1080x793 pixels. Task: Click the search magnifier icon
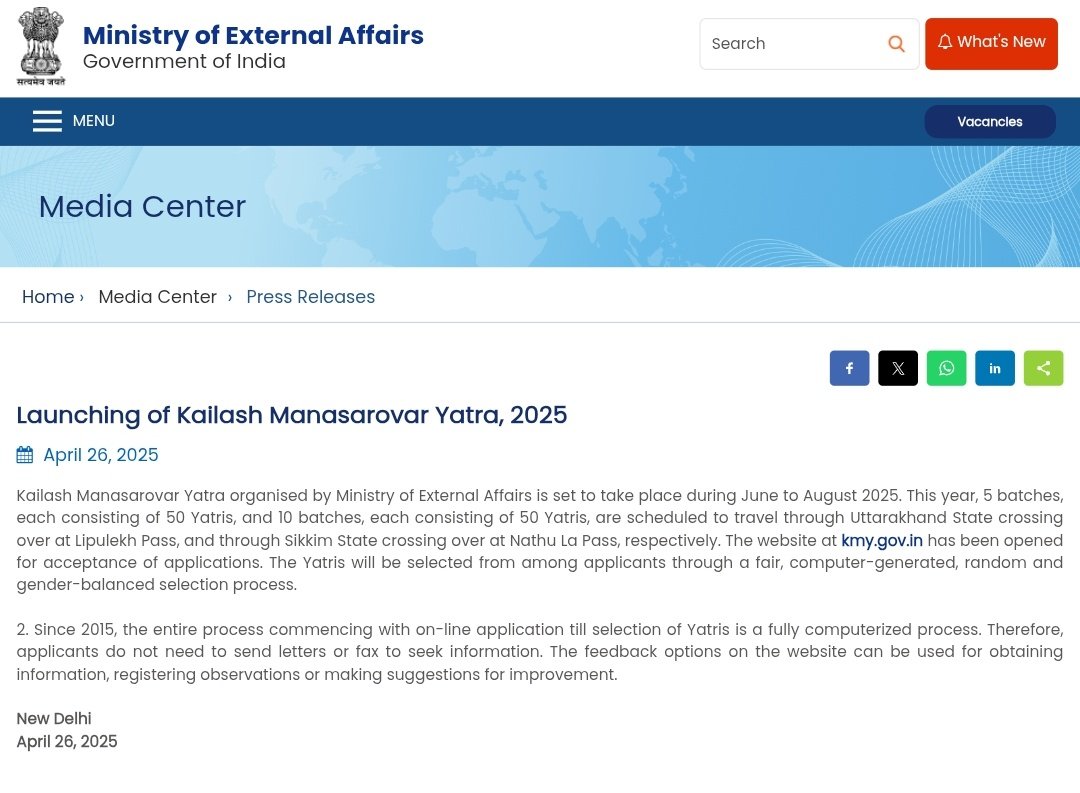[x=896, y=44]
